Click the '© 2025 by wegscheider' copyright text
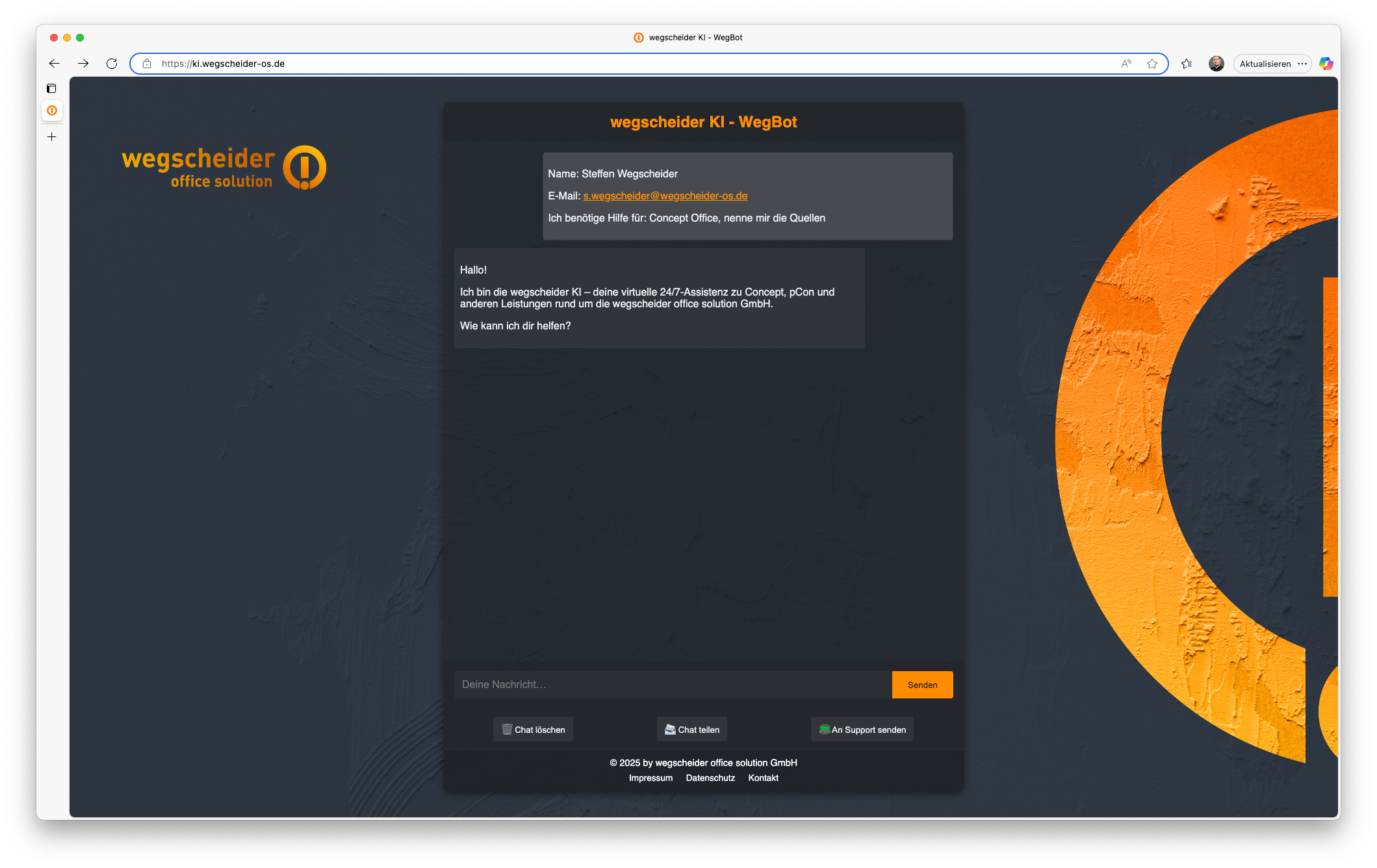This screenshot has height=868, width=1377. click(x=703, y=763)
